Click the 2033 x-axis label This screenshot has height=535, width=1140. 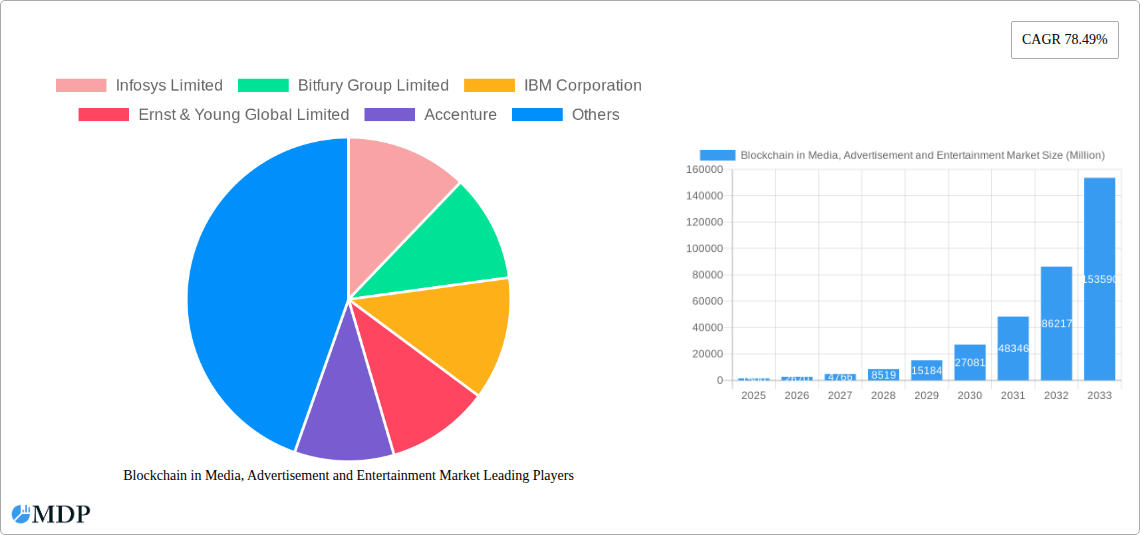click(x=1099, y=395)
